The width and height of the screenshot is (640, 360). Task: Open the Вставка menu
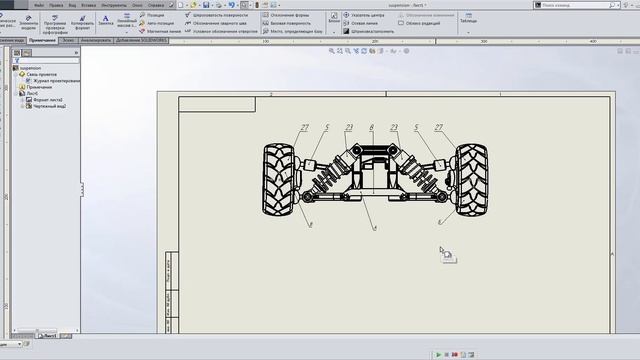tap(89, 5)
